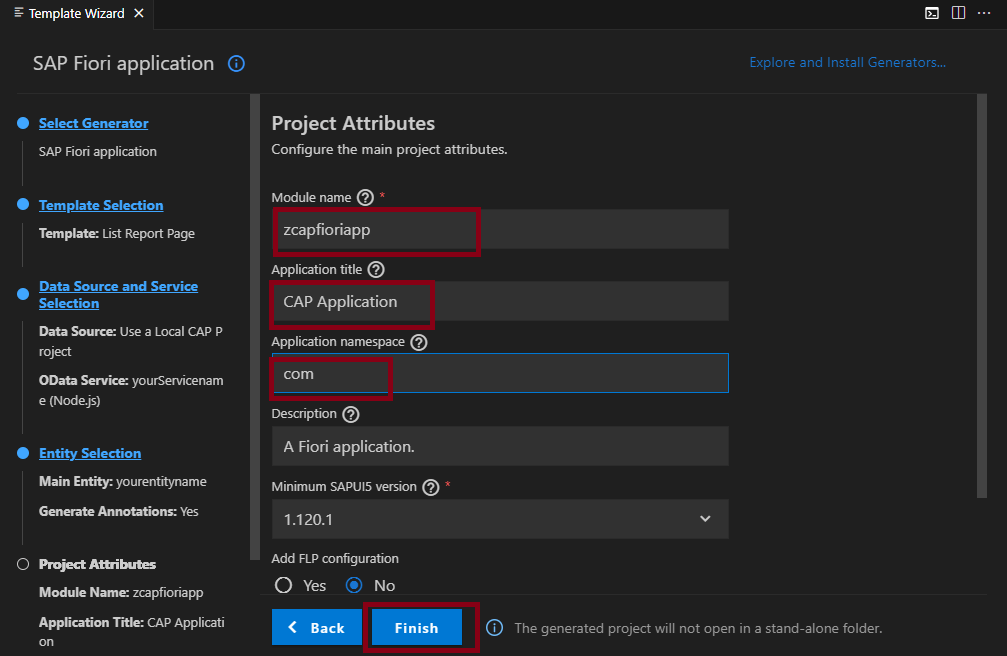The image size is (1007, 656).
Task: Click the Description input field
Action: 500,446
